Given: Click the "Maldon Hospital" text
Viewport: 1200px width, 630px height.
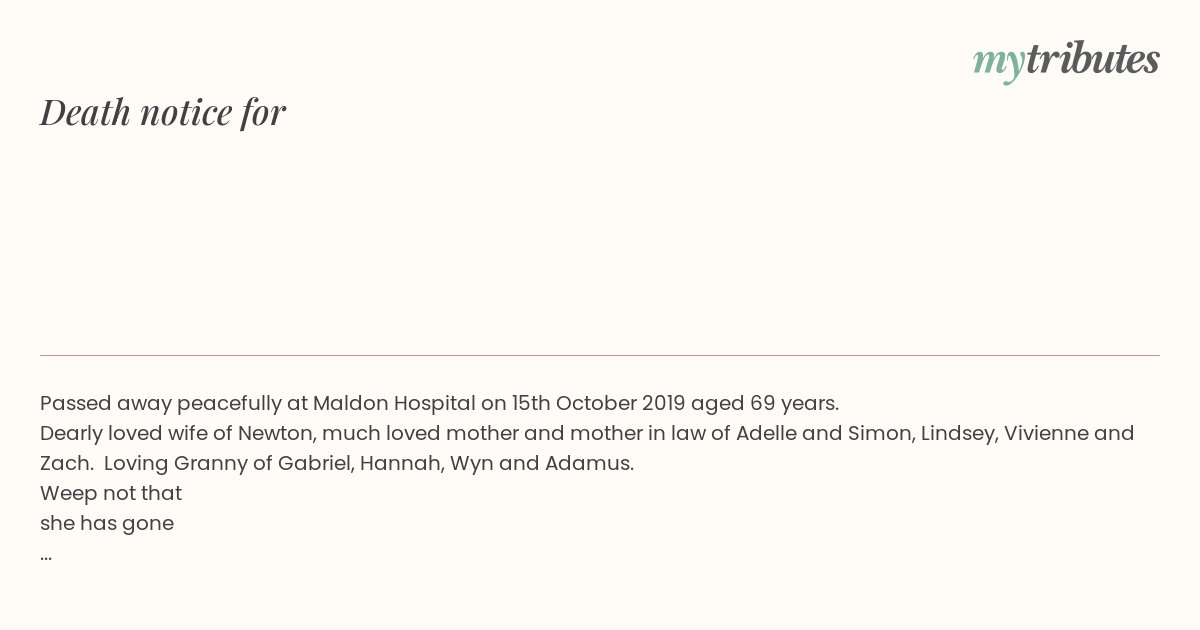Looking at the screenshot, I should [394, 404].
